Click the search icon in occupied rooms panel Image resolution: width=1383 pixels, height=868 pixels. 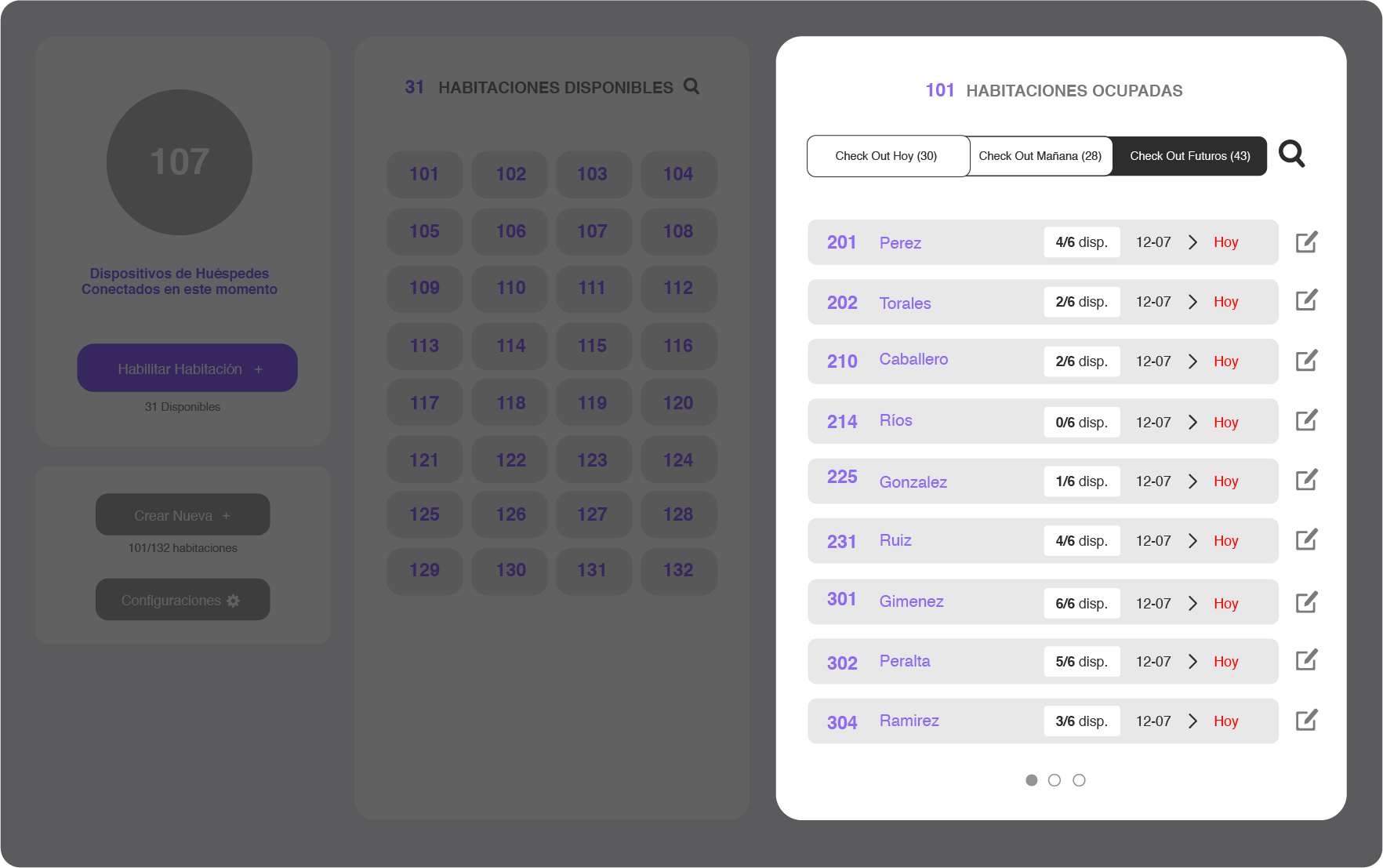(1291, 154)
